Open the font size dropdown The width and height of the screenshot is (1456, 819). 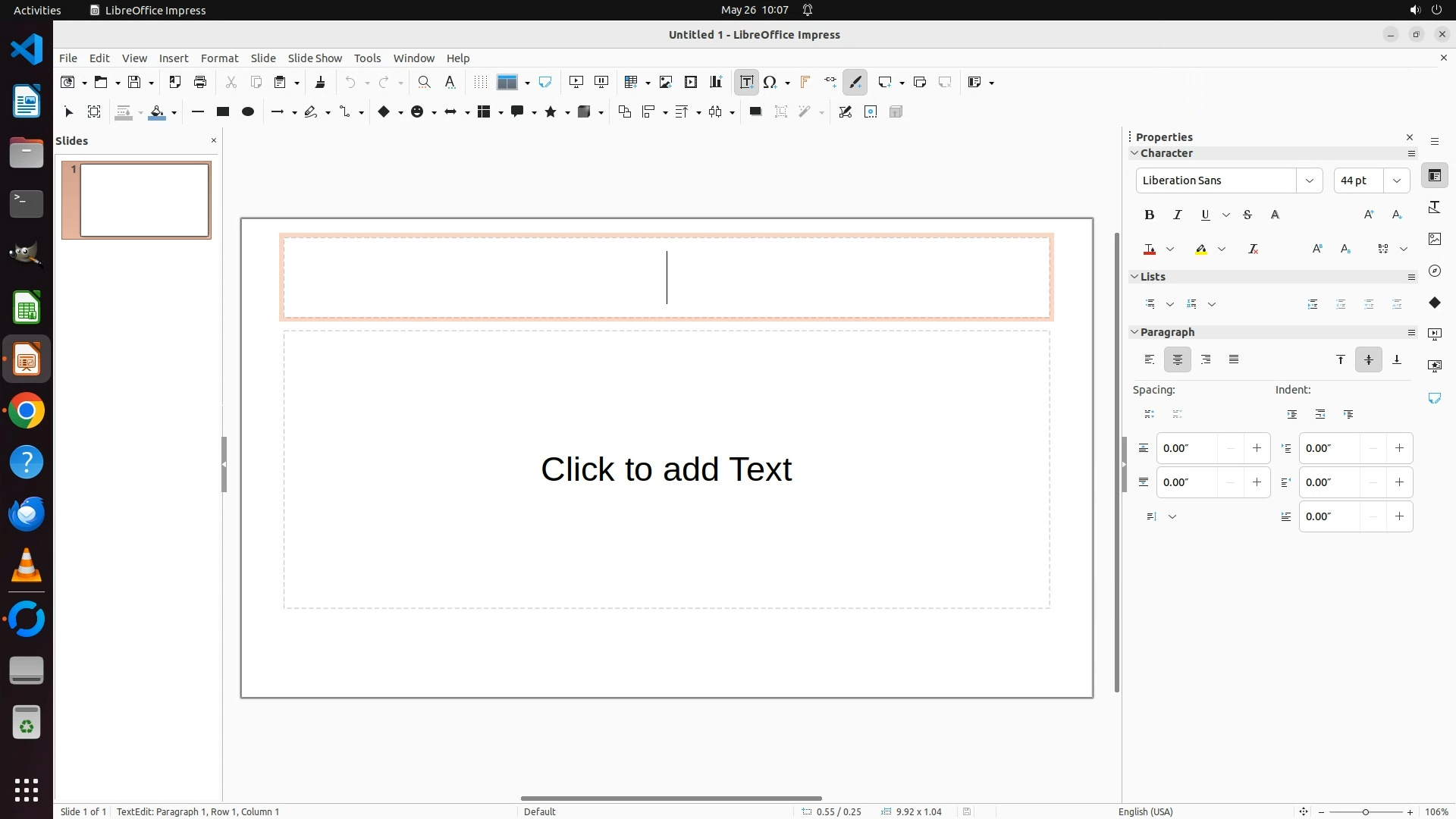tap(1396, 180)
